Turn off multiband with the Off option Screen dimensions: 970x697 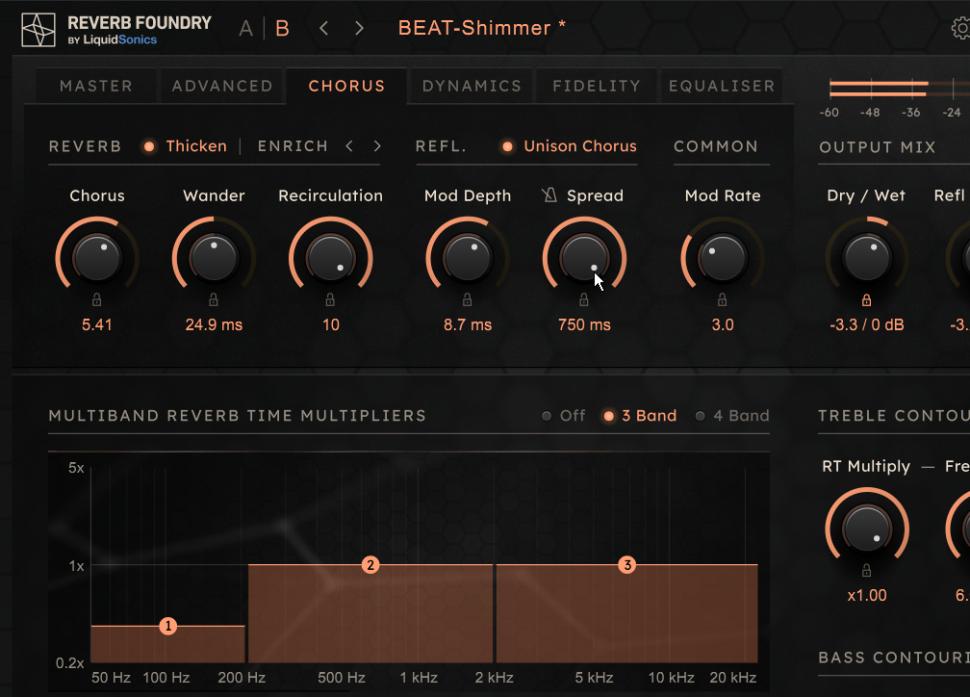pos(564,416)
